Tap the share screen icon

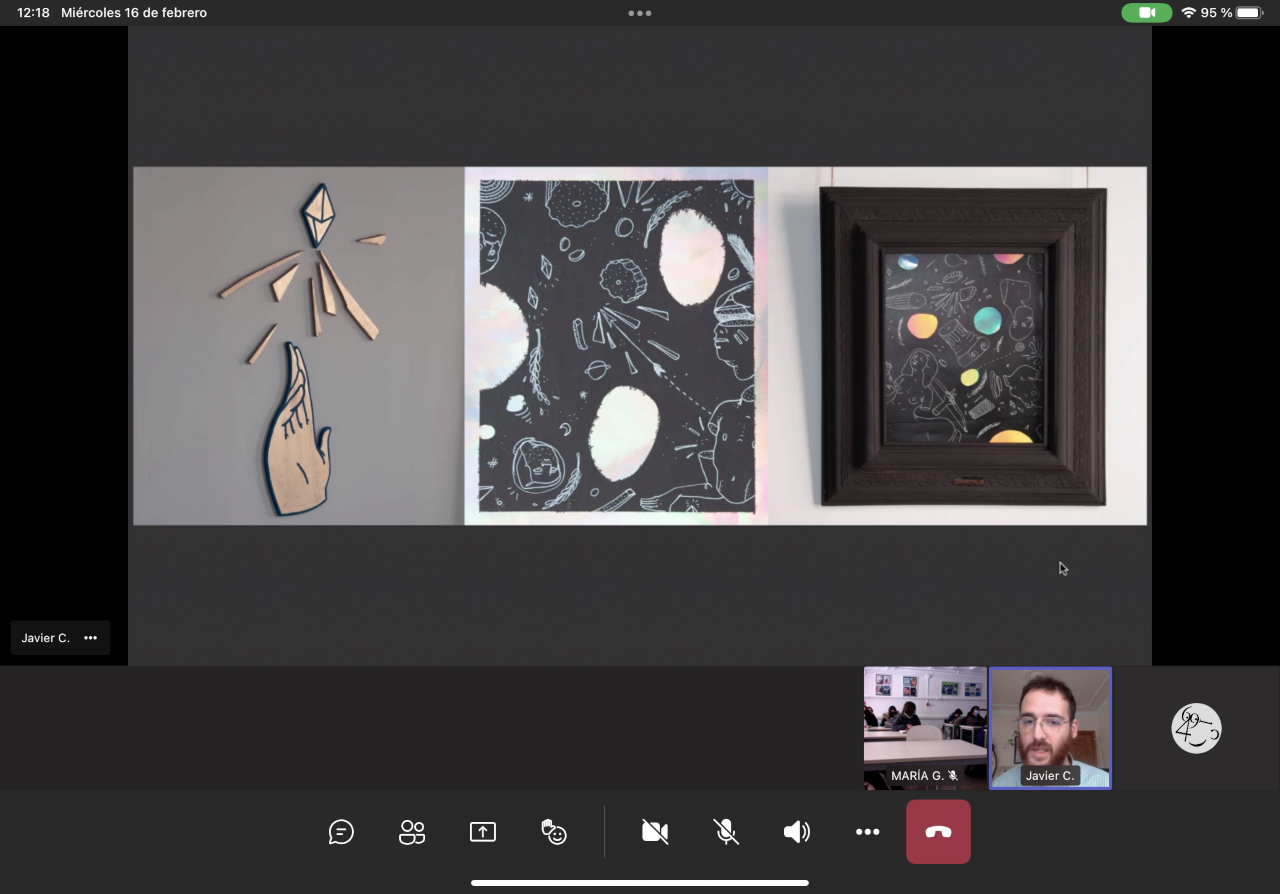click(483, 832)
